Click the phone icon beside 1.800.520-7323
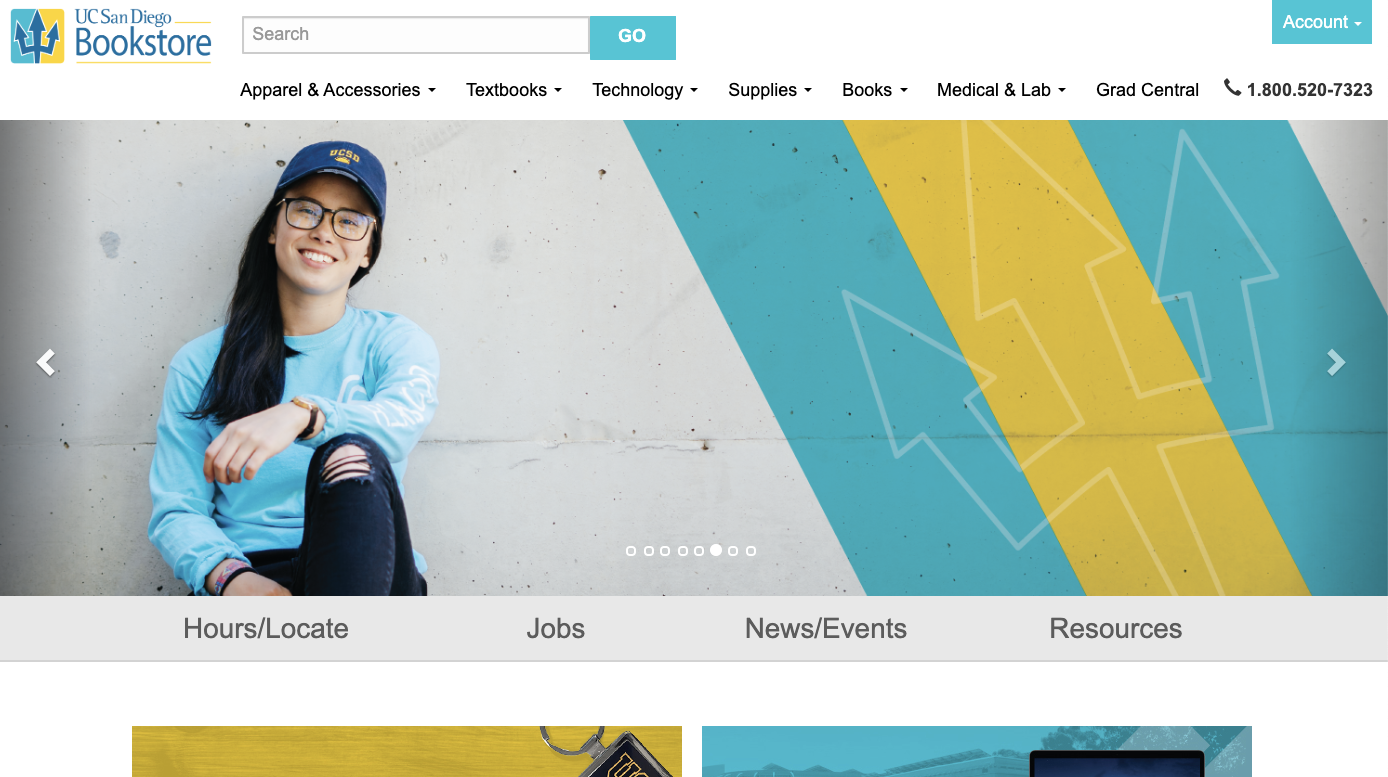1388x777 pixels. [1232, 88]
